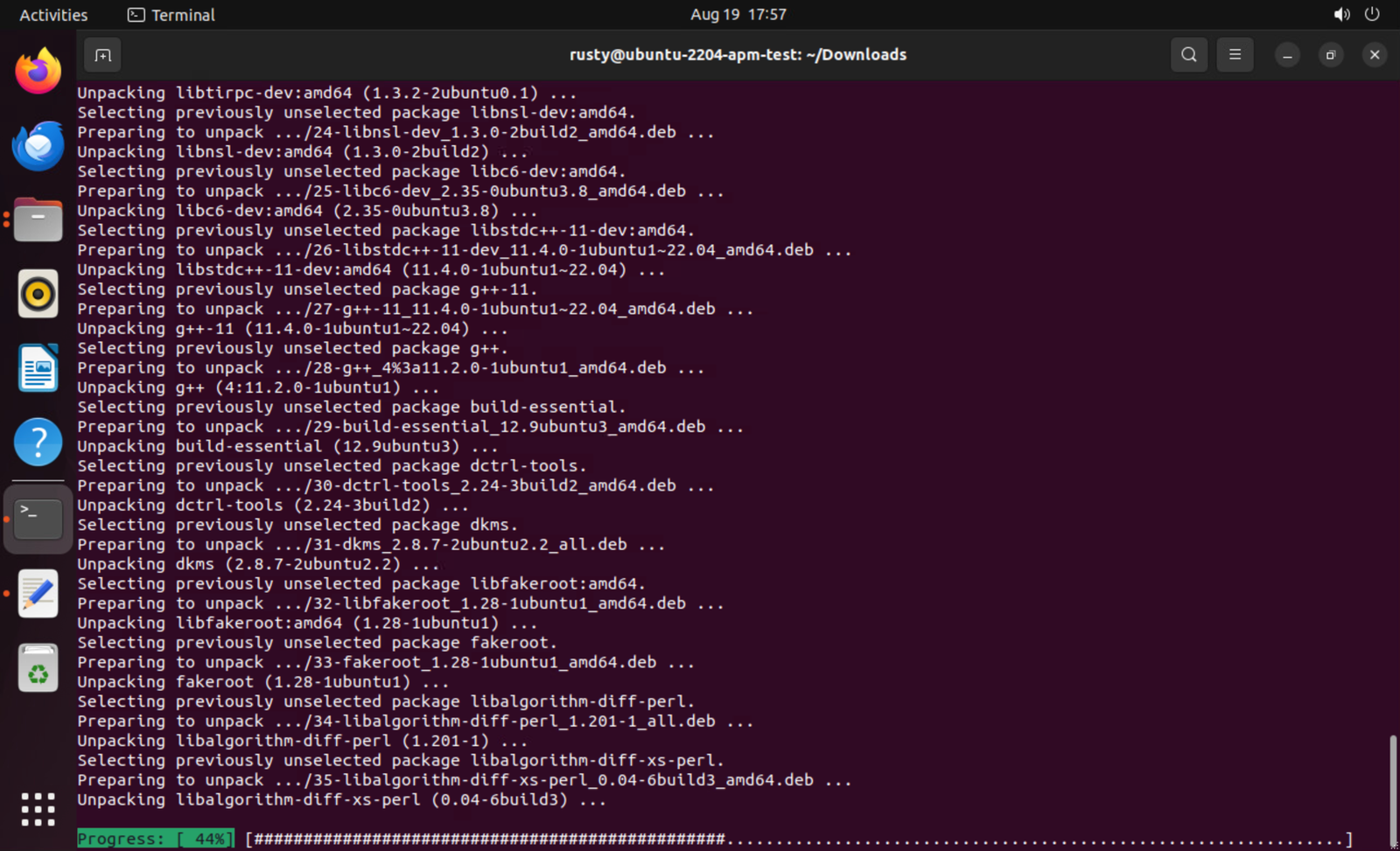Open the Trash in the dock
Image resolution: width=1400 pixels, height=851 pixels.
click(x=38, y=669)
